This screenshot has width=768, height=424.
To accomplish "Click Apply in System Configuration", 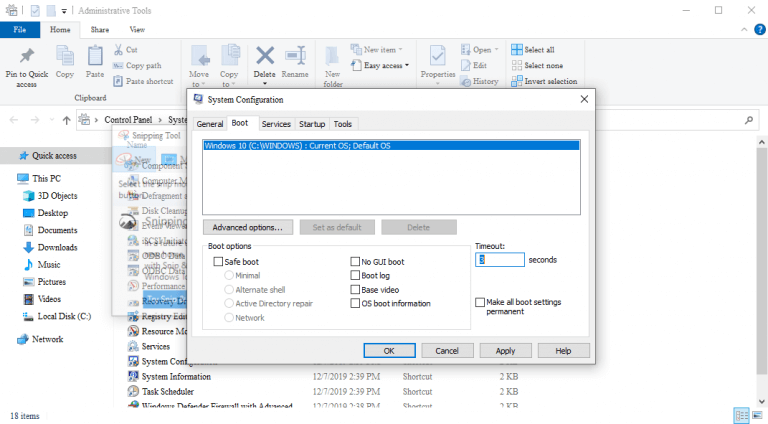I will 505,351.
